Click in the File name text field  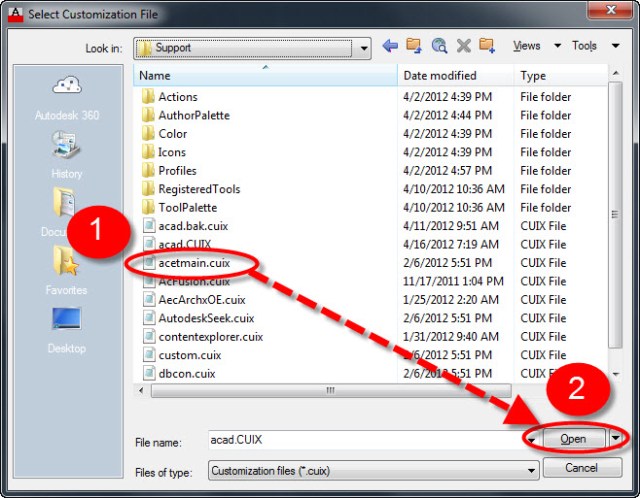pos(365,439)
